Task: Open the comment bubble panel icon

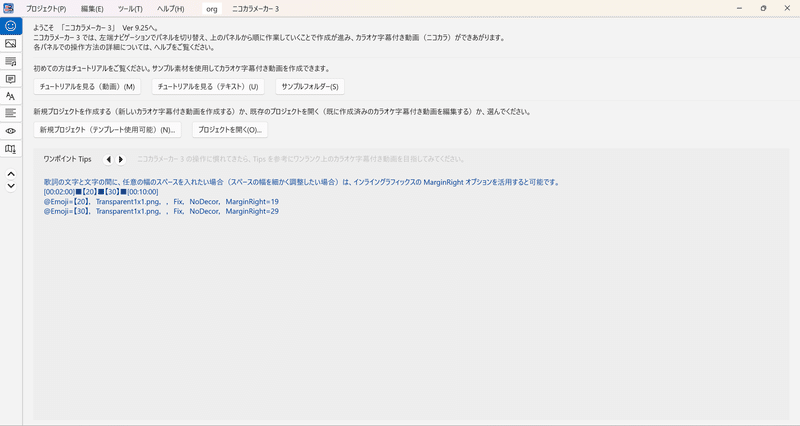Action: click(x=11, y=79)
